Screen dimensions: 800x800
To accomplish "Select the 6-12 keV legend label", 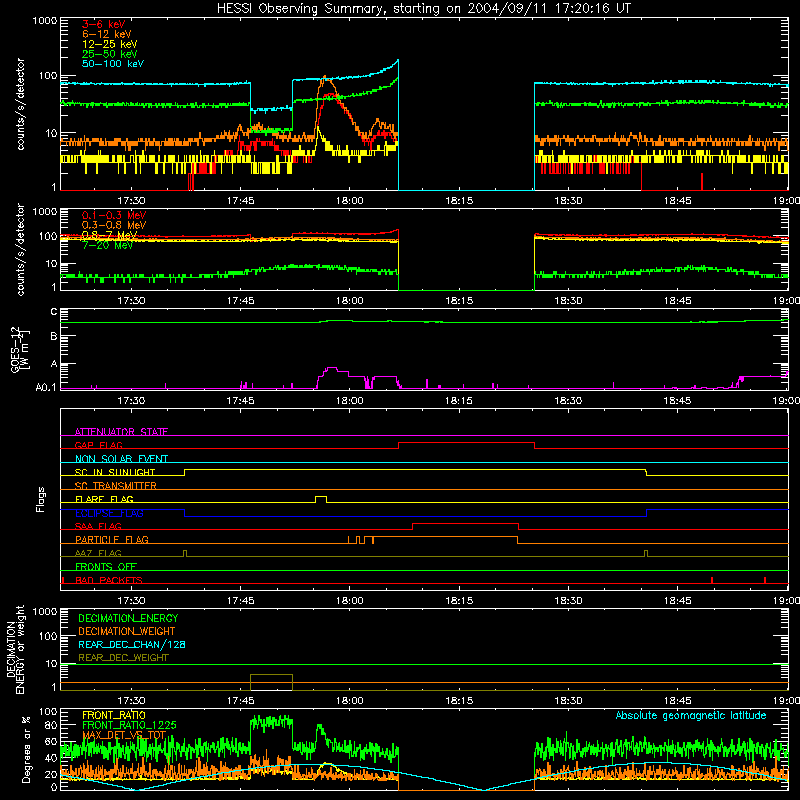I will click(x=107, y=34).
